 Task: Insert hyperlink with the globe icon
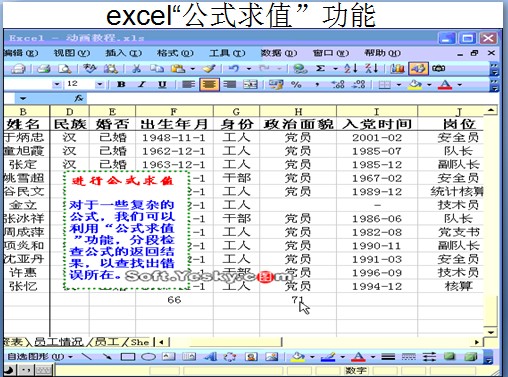(300, 69)
